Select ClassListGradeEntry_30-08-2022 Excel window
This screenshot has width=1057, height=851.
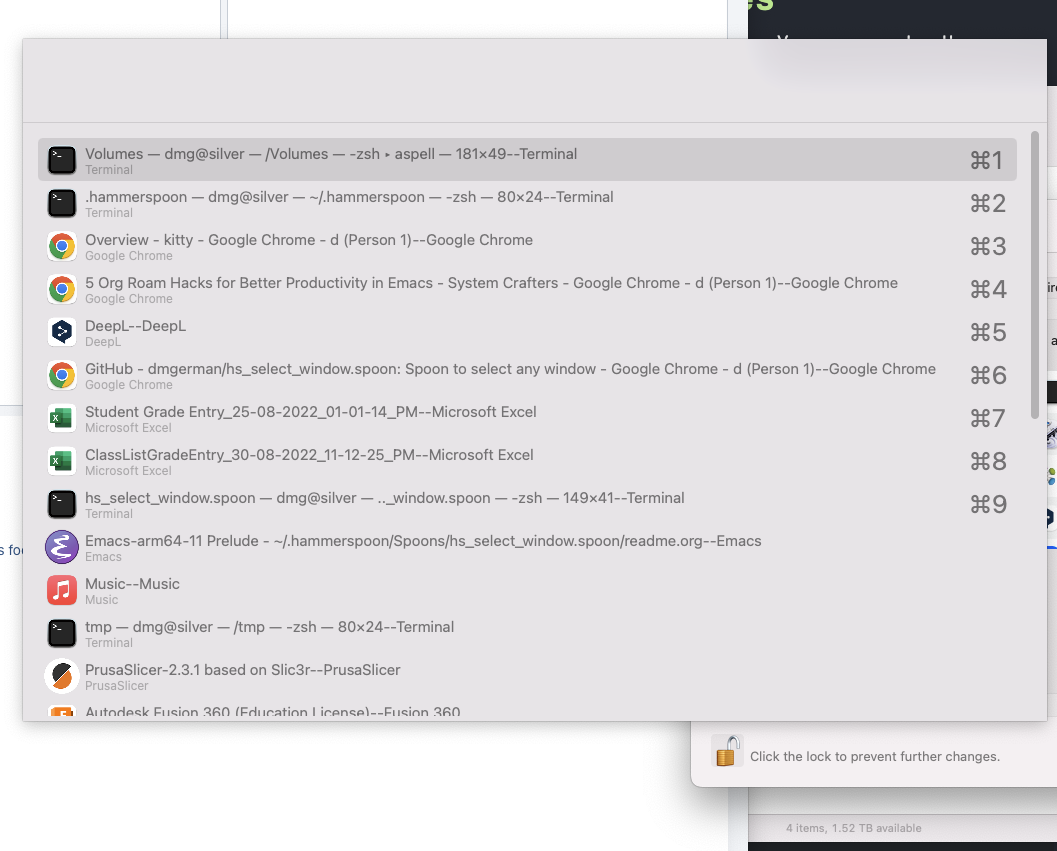527,462
